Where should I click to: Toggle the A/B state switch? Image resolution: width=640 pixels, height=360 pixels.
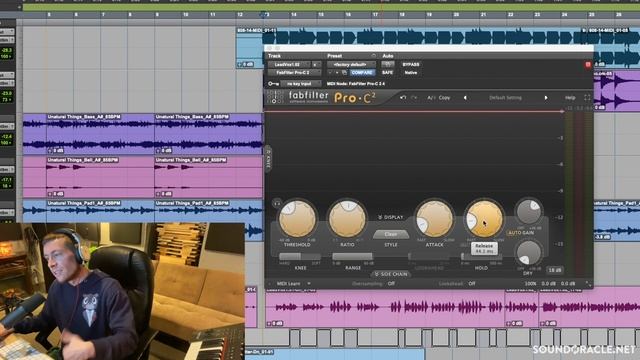pos(431,98)
